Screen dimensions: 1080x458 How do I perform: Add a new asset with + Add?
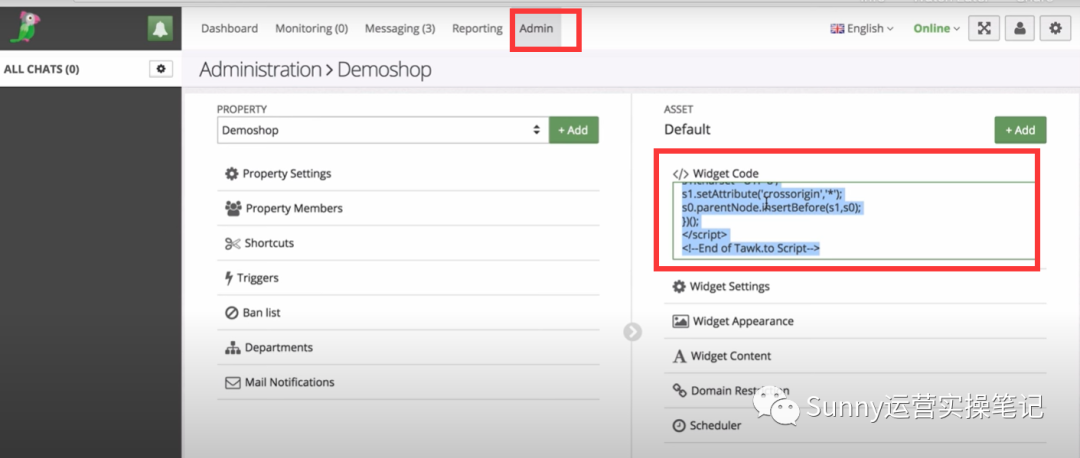pyautogui.click(x=1020, y=129)
